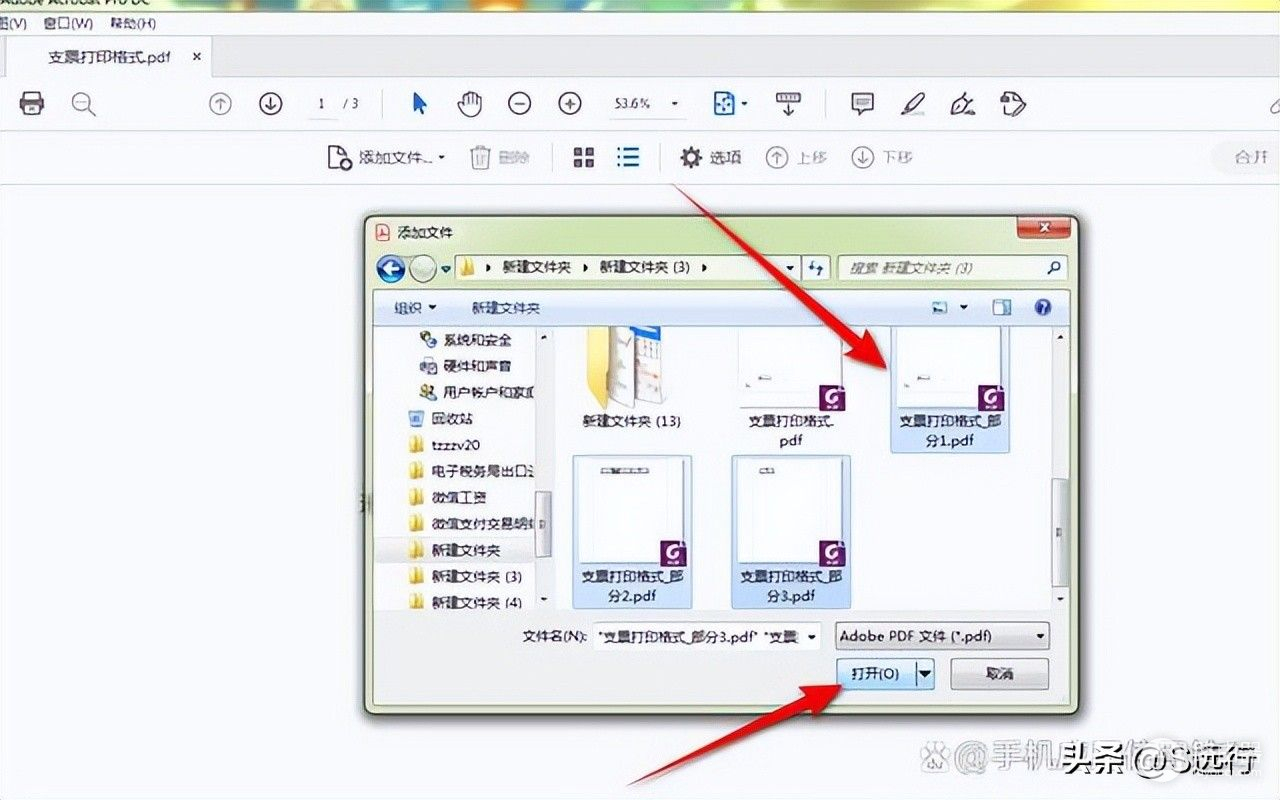Expand the zoom percentage dropdown

click(675, 104)
